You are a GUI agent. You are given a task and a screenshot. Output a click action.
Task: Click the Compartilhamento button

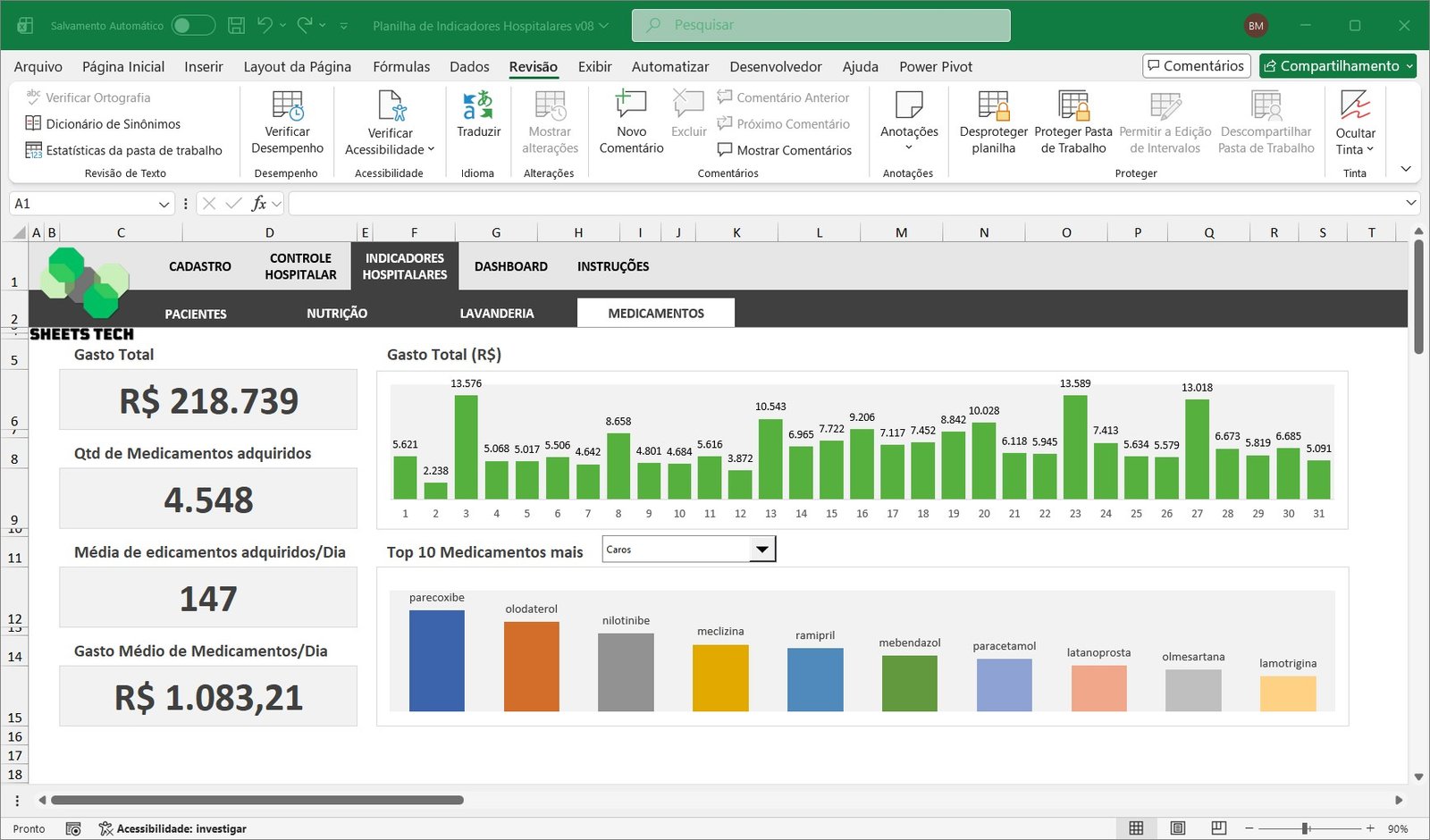pyautogui.click(x=1337, y=66)
